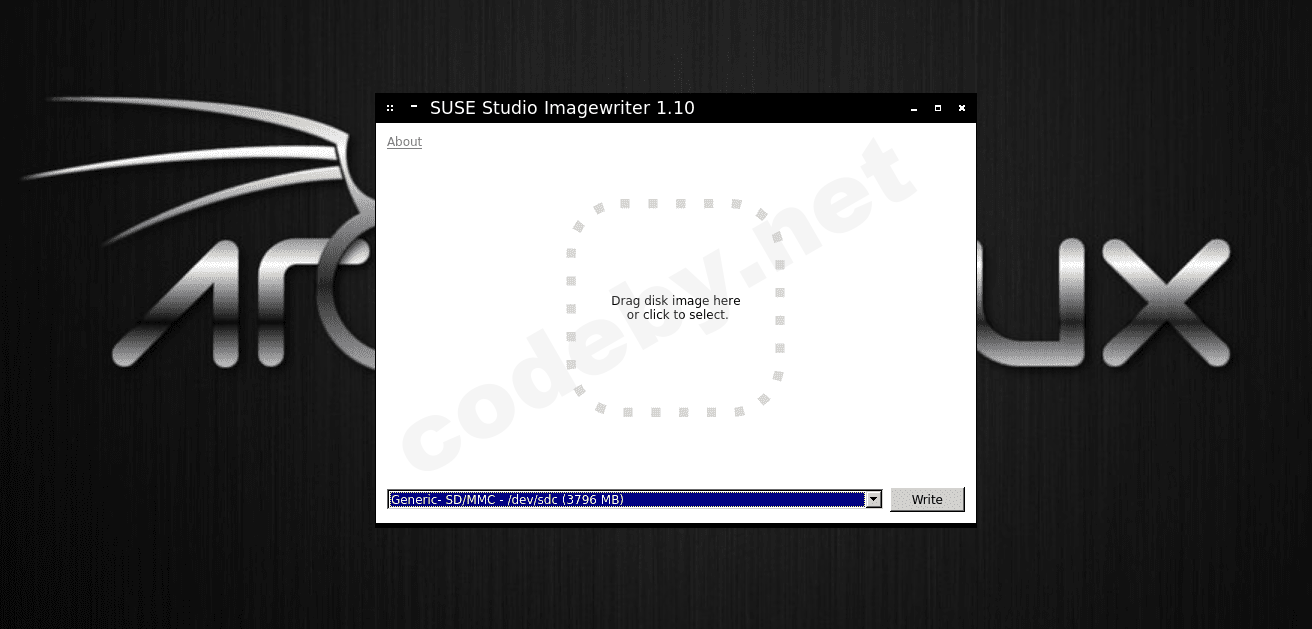Close the SUSE Studio Imagewriter window
1312x629 pixels.
(962, 108)
